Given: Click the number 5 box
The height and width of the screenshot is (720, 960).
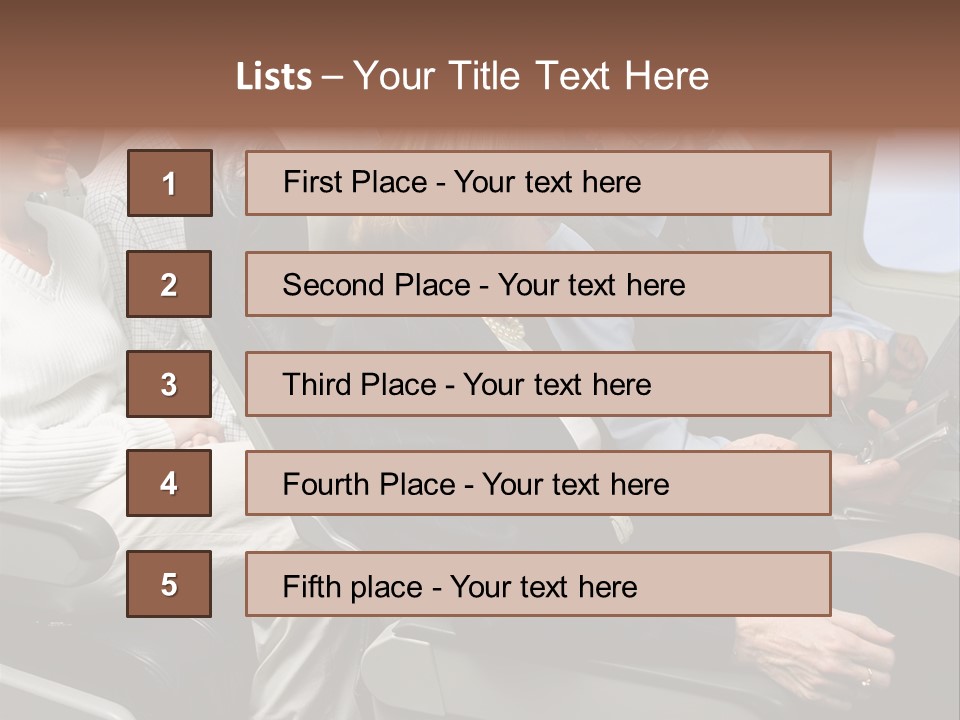Looking at the screenshot, I should 170,584.
